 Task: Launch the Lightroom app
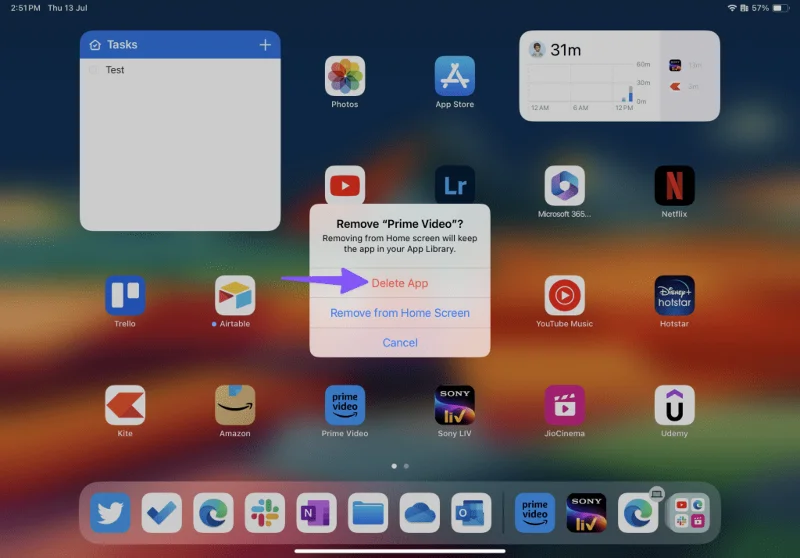pos(455,185)
